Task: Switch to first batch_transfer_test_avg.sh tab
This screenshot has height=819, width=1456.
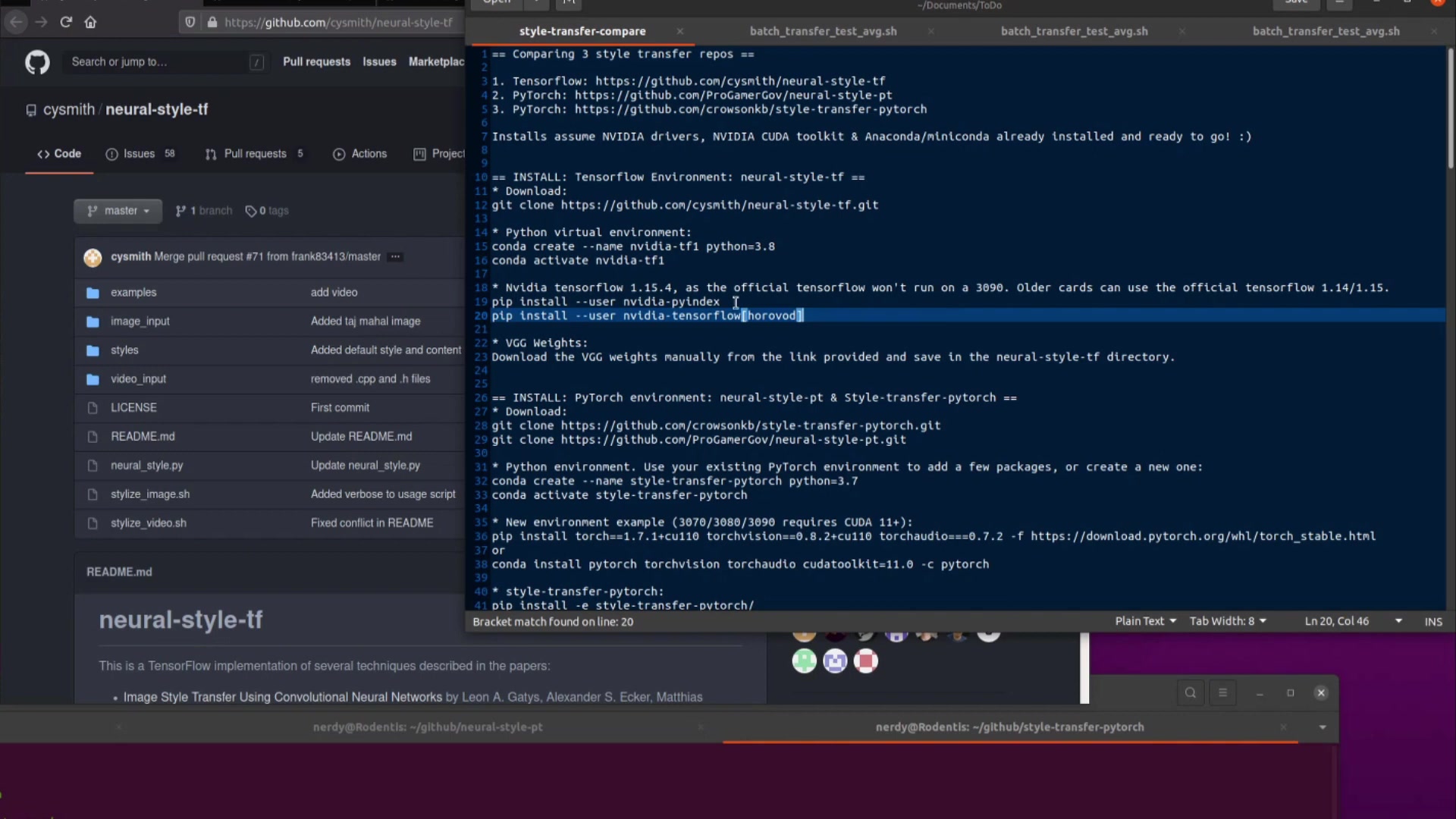Action: click(823, 31)
